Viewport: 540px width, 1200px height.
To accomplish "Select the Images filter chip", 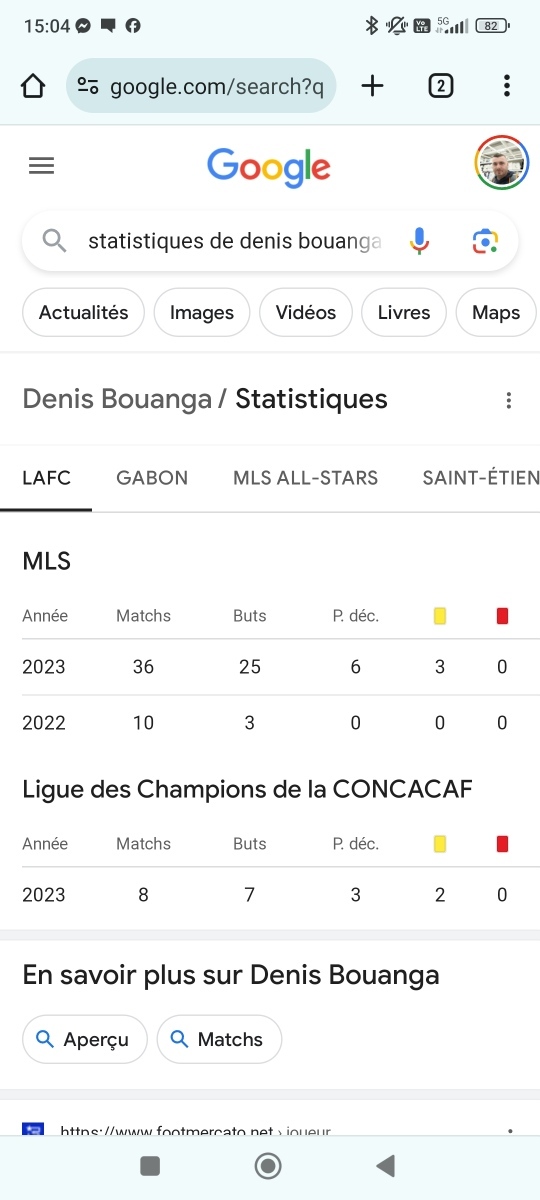I will click(x=202, y=313).
